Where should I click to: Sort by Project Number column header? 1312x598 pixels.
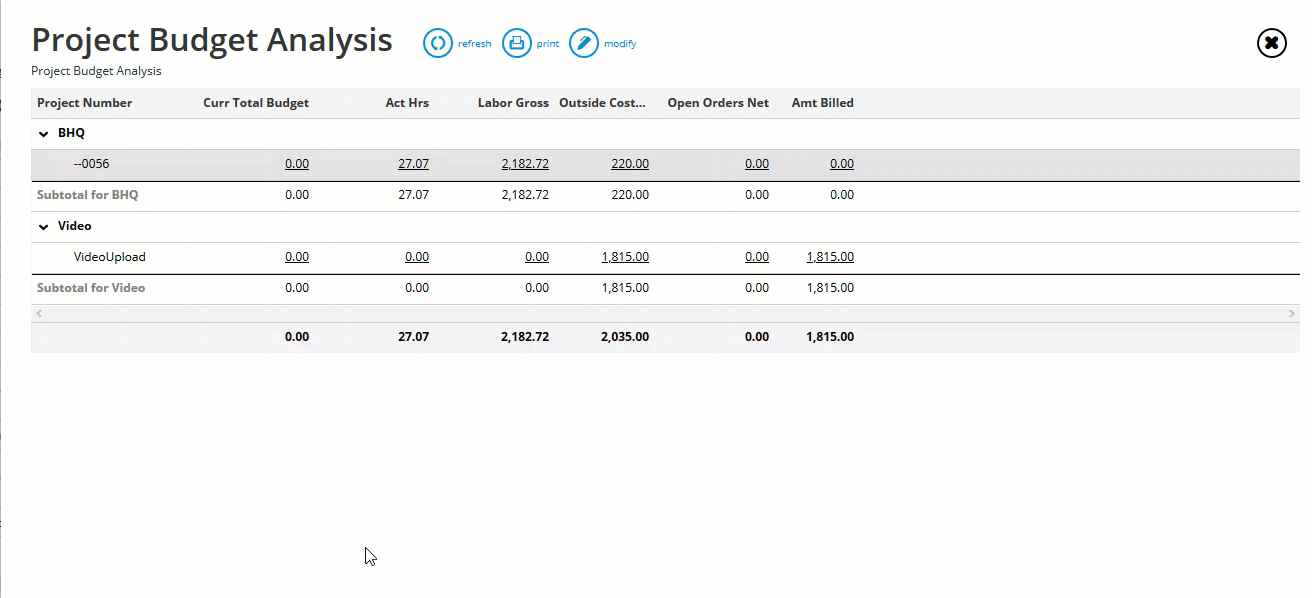[x=85, y=103]
